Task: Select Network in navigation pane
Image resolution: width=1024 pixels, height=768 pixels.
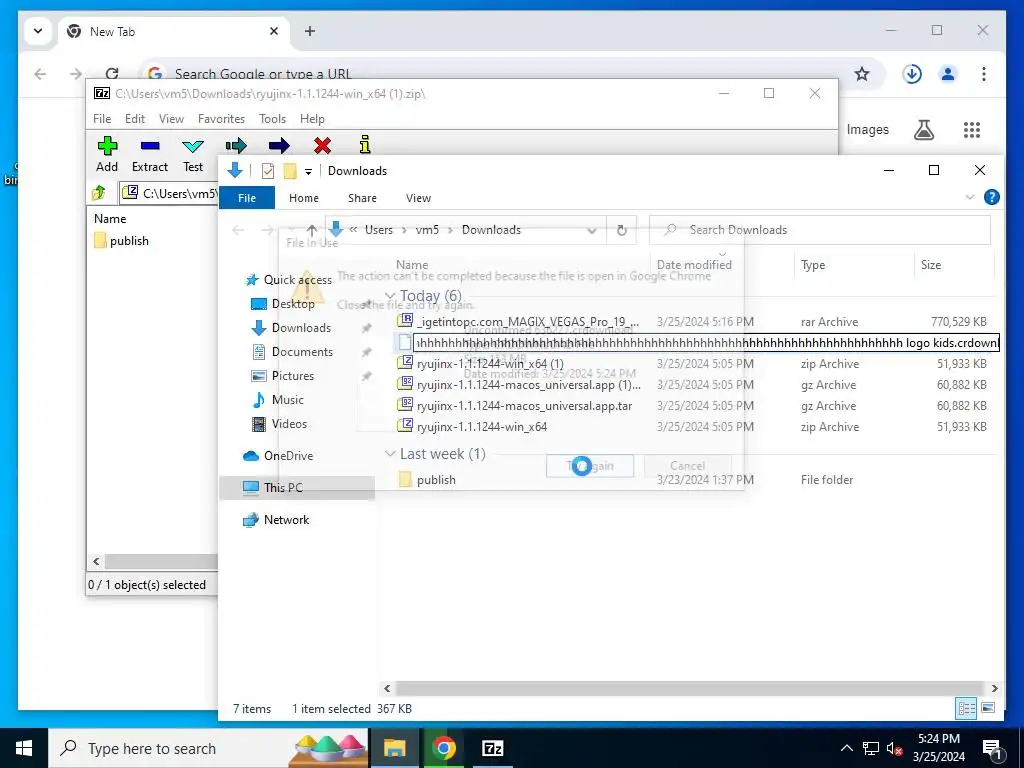Action: pos(276,520)
